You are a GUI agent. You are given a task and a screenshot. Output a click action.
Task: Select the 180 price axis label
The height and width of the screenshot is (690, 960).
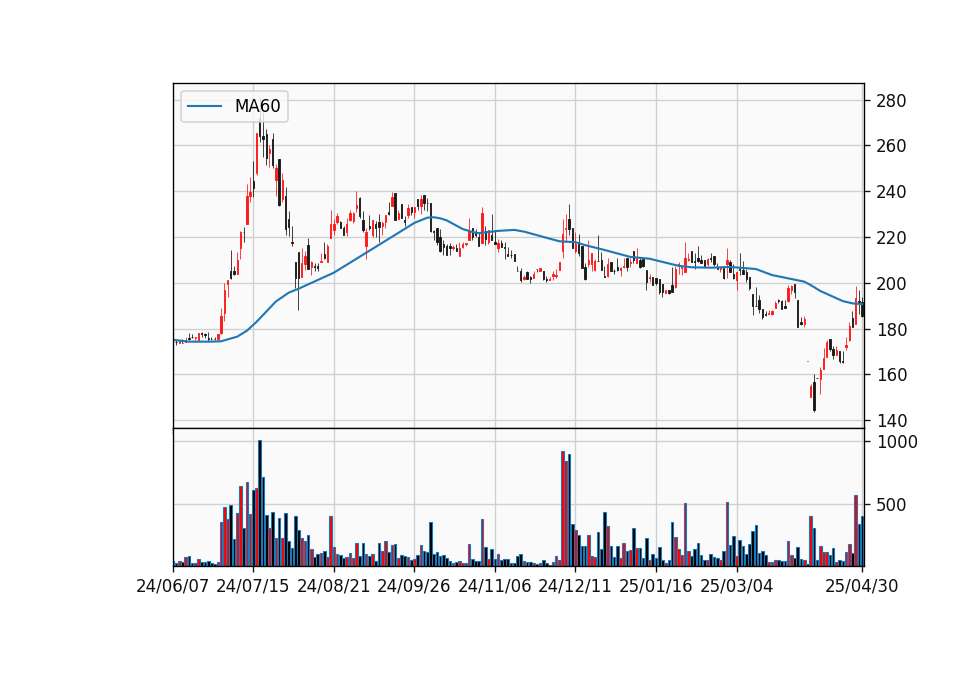tap(891, 330)
